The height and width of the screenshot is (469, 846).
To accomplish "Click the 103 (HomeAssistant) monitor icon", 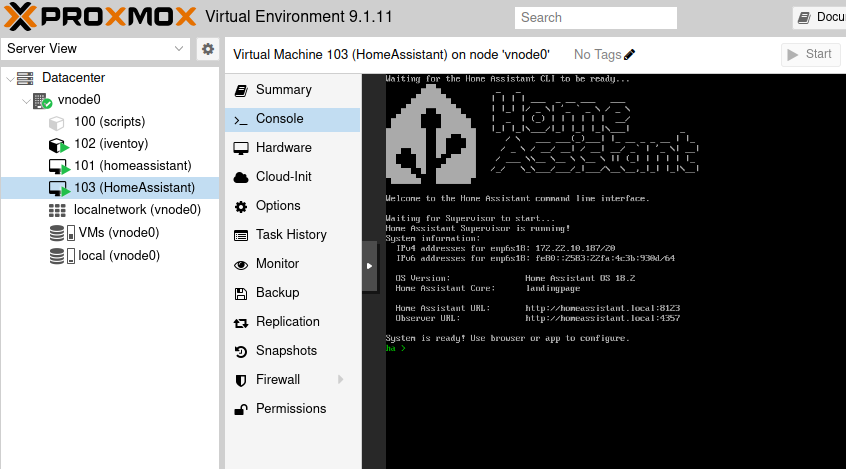I will [x=59, y=189].
